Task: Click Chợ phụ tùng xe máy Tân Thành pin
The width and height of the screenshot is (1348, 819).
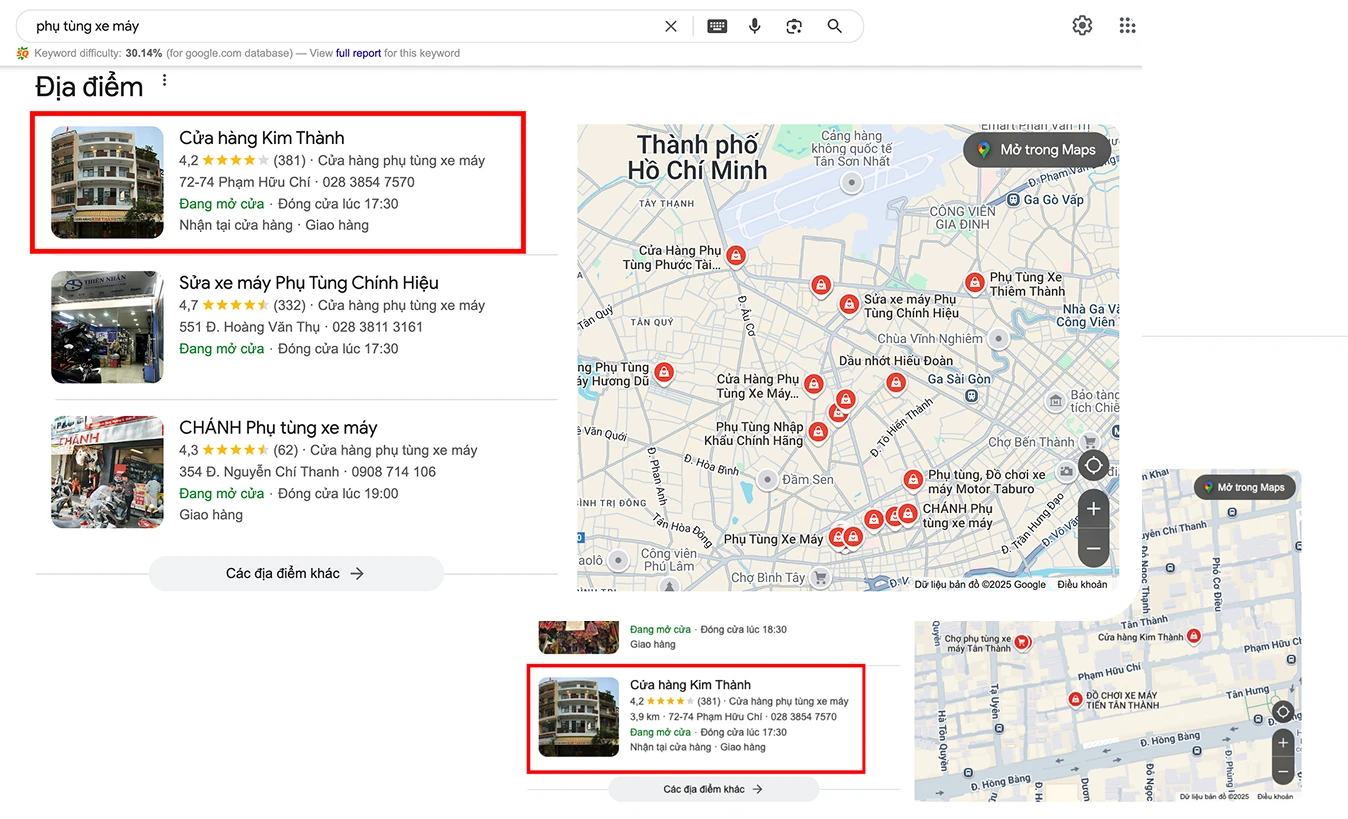Action: tap(1022, 641)
